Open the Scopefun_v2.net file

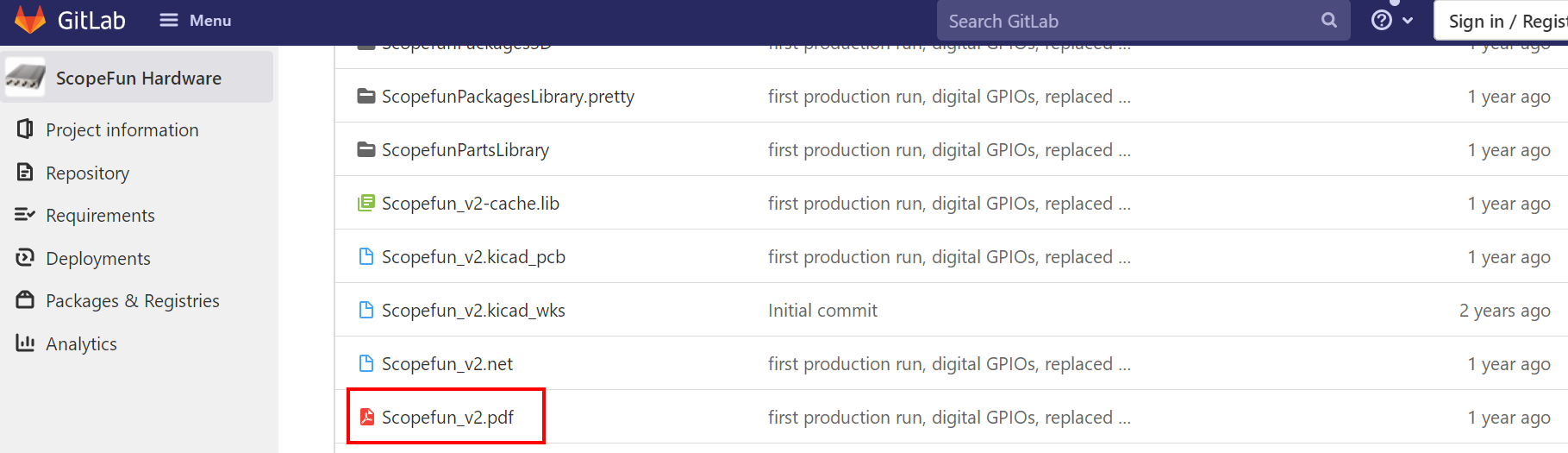(447, 364)
